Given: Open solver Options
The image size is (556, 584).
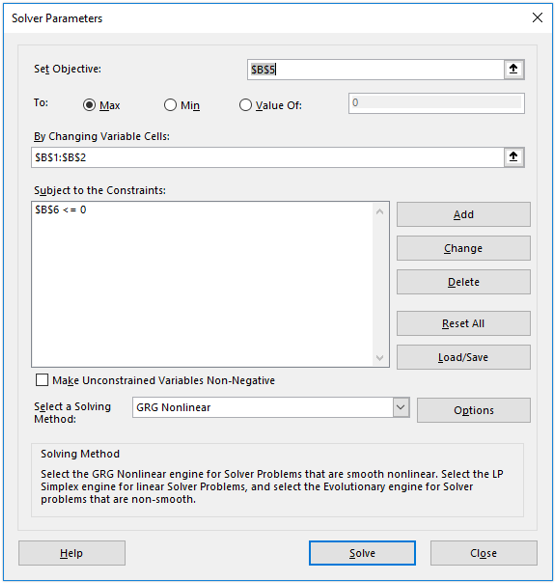Looking at the screenshot, I should pyautogui.click(x=474, y=410).
